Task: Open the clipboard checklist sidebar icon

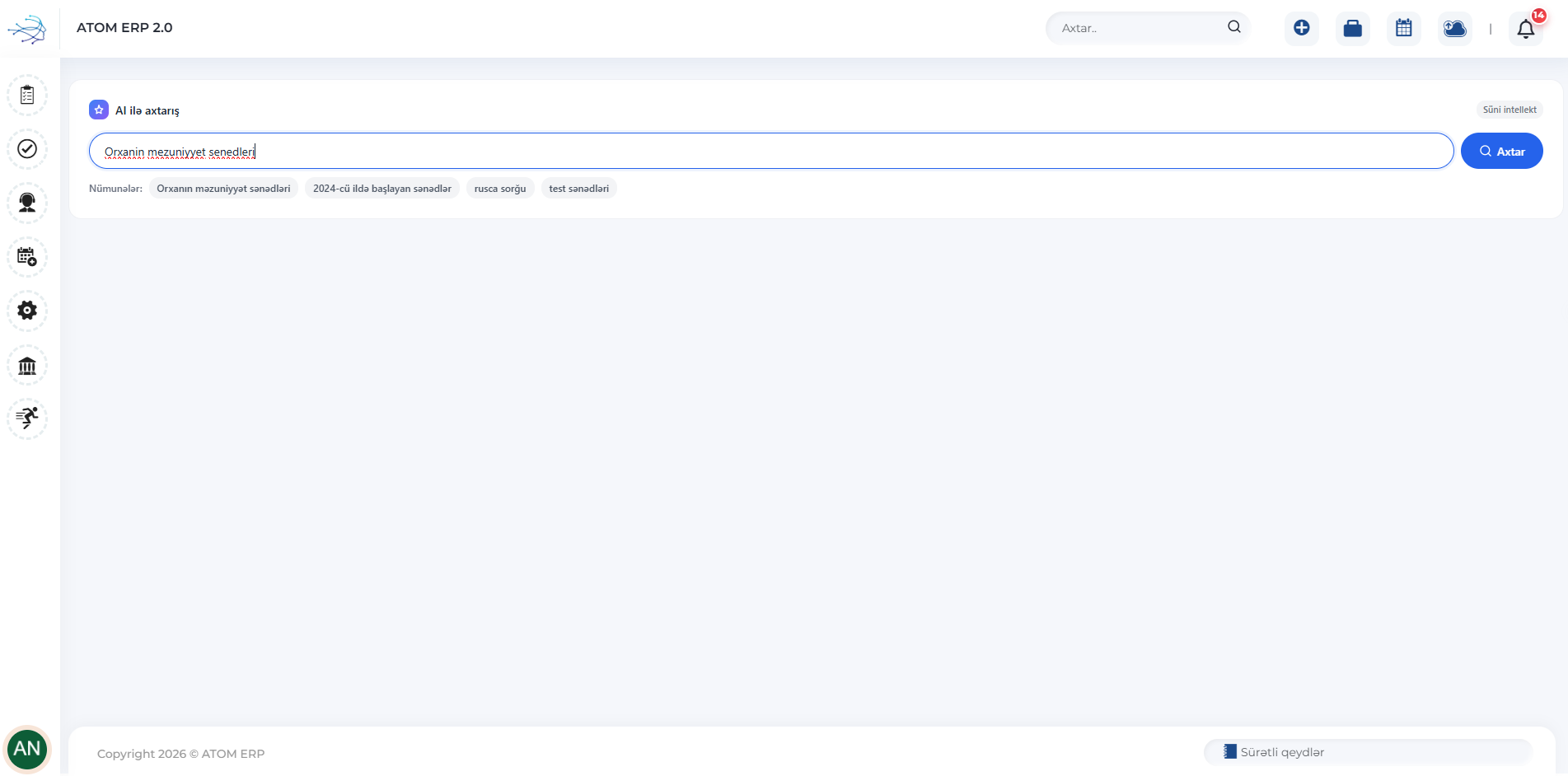Action: point(27,96)
